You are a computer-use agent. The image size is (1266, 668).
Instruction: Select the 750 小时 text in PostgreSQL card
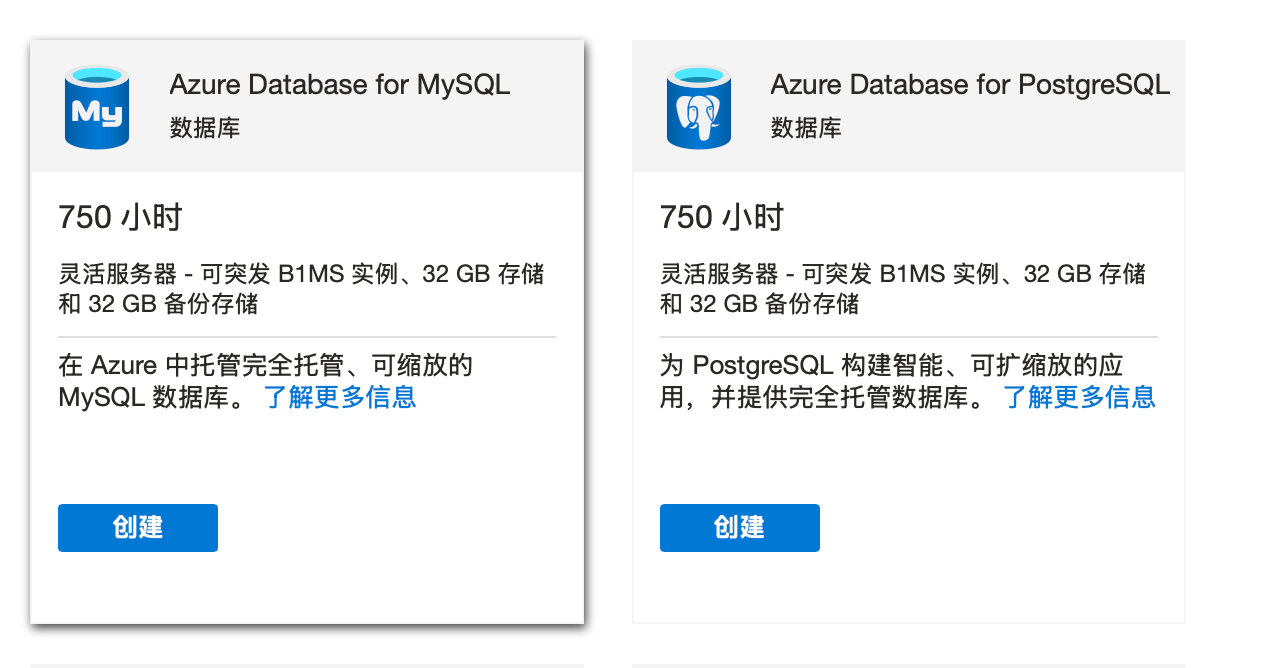722,217
